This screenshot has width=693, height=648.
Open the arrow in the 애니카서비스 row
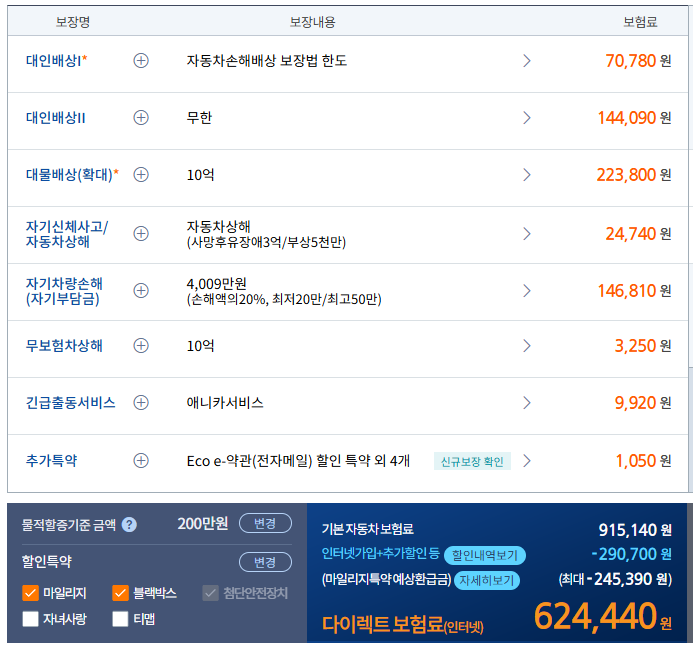pos(526,402)
